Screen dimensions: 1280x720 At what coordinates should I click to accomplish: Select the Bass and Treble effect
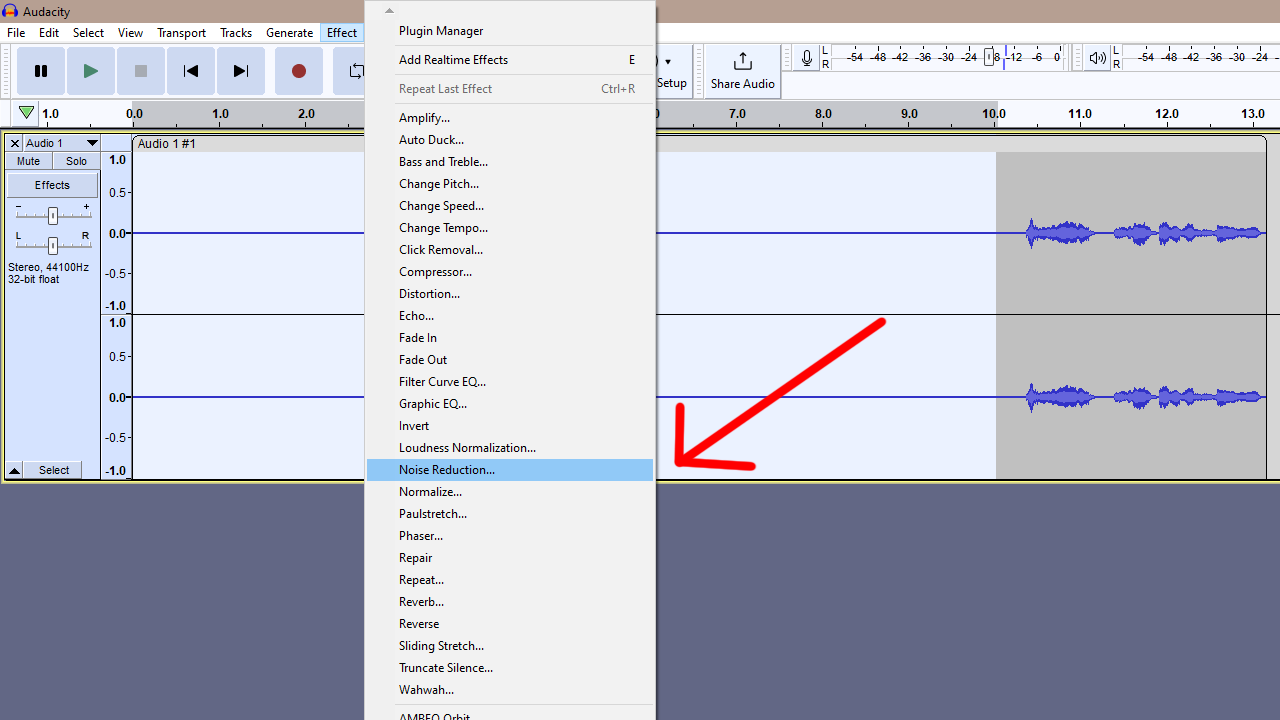pos(510,162)
